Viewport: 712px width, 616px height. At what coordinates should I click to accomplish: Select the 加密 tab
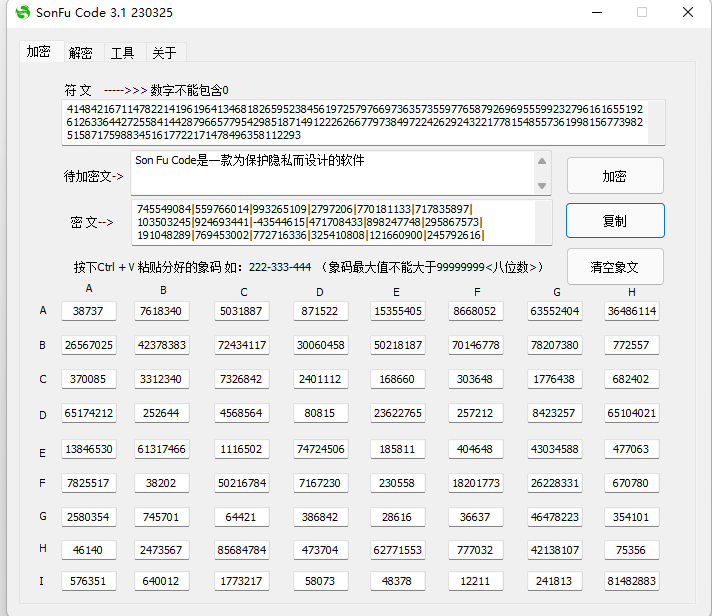pos(39,52)
